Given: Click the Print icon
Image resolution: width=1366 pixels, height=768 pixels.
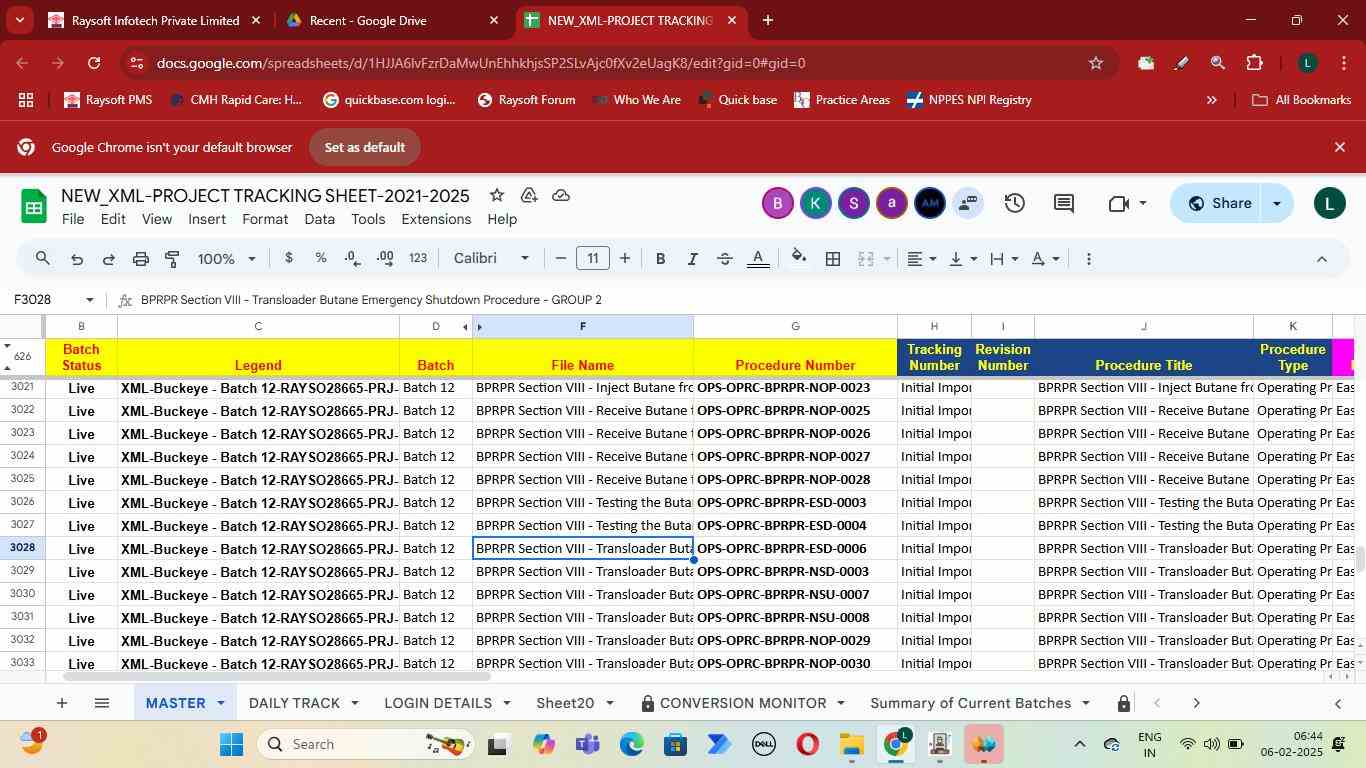Looking at the screenshot, I should [141, 259].
